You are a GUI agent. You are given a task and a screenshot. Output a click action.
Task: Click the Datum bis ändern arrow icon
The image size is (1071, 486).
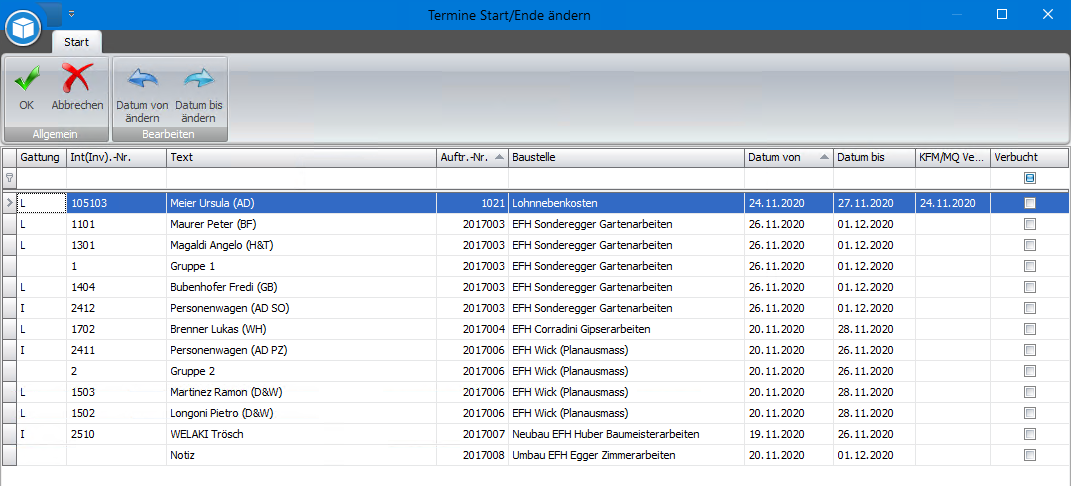199,79
